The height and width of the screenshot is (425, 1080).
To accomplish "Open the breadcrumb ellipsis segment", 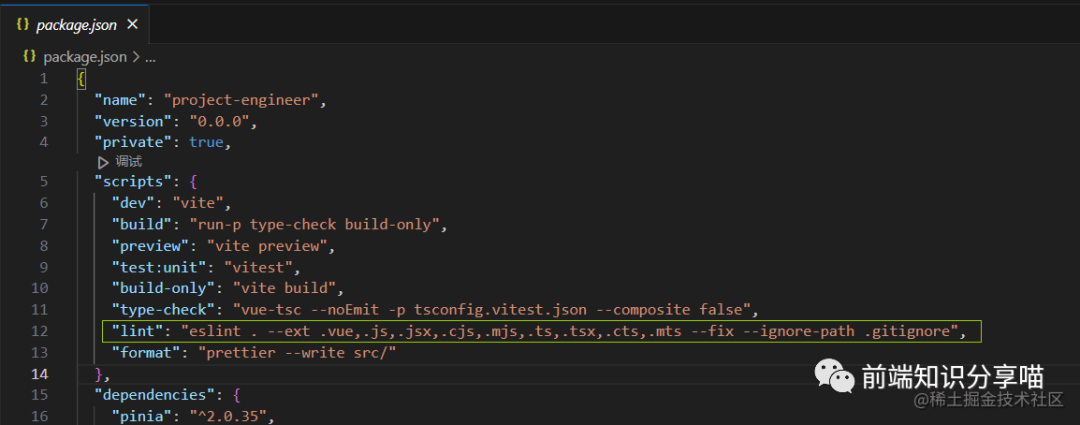I will click(150, 57).
